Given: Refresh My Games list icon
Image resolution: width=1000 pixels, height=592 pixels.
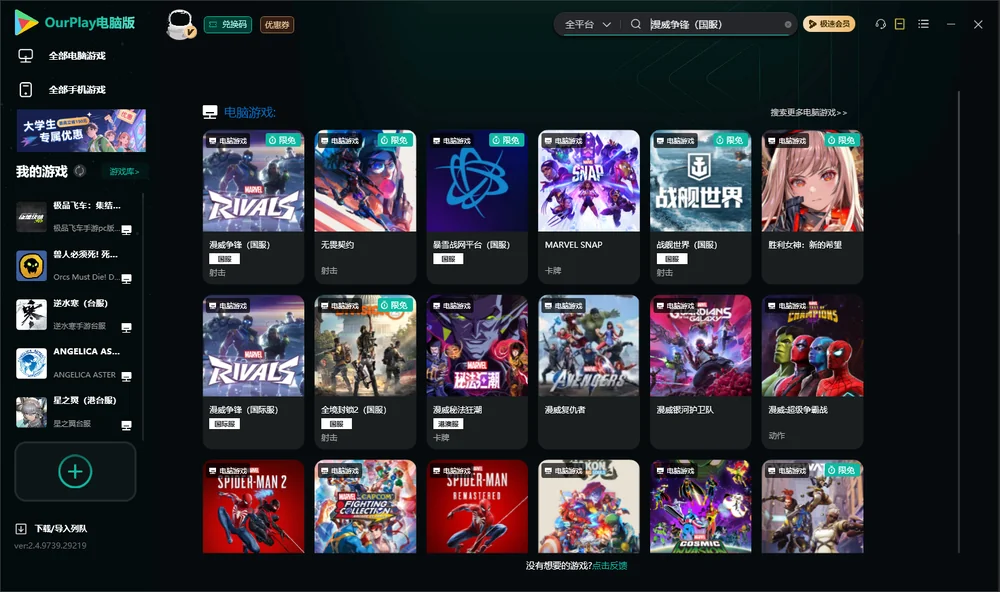Looking at the screenshot, I should (80, 171).
